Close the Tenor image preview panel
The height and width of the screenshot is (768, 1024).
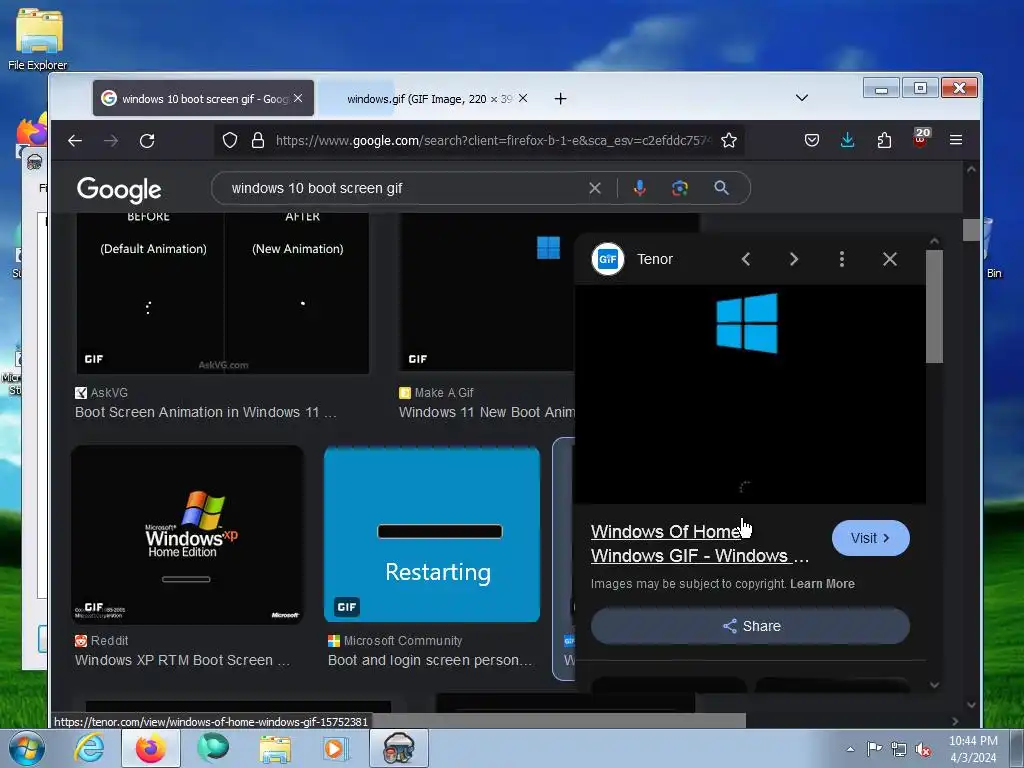[x=889, y=259]
